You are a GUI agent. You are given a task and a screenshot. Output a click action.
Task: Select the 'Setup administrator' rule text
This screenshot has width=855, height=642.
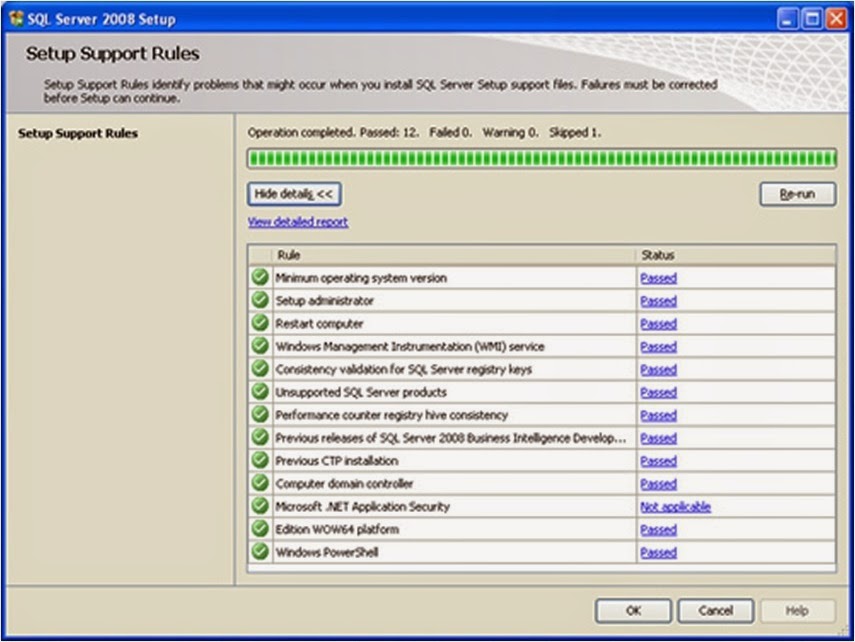(x=324, y=301)
